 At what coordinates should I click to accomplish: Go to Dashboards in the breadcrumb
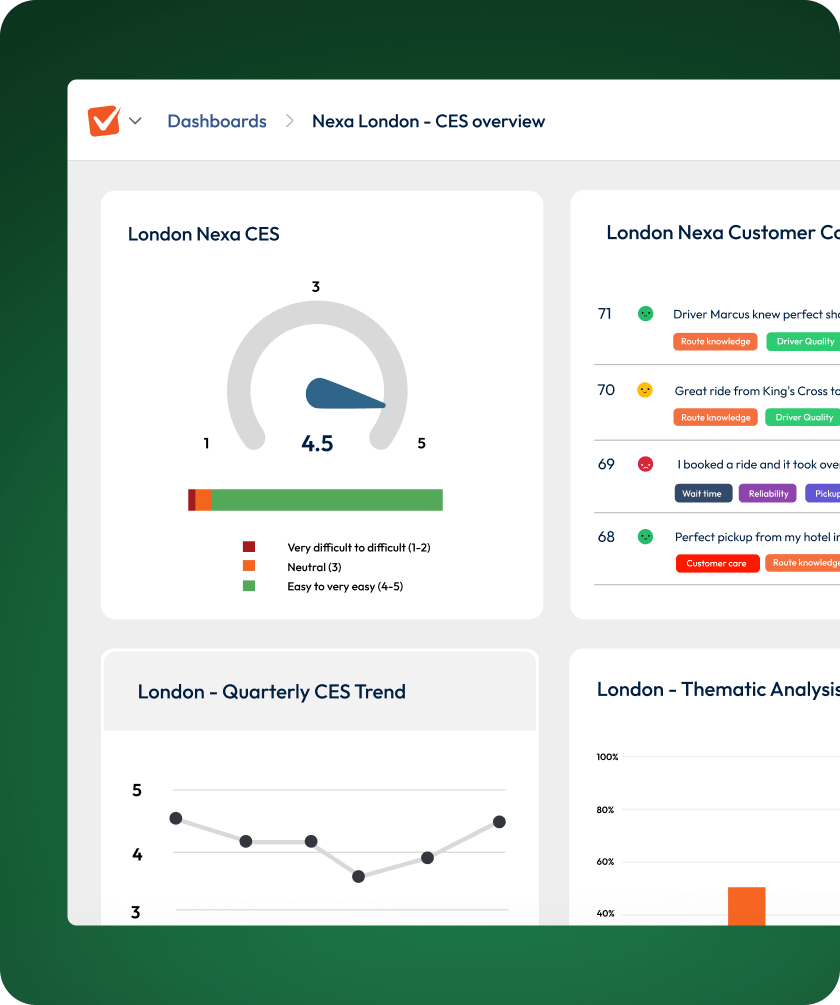coord(217,121)
